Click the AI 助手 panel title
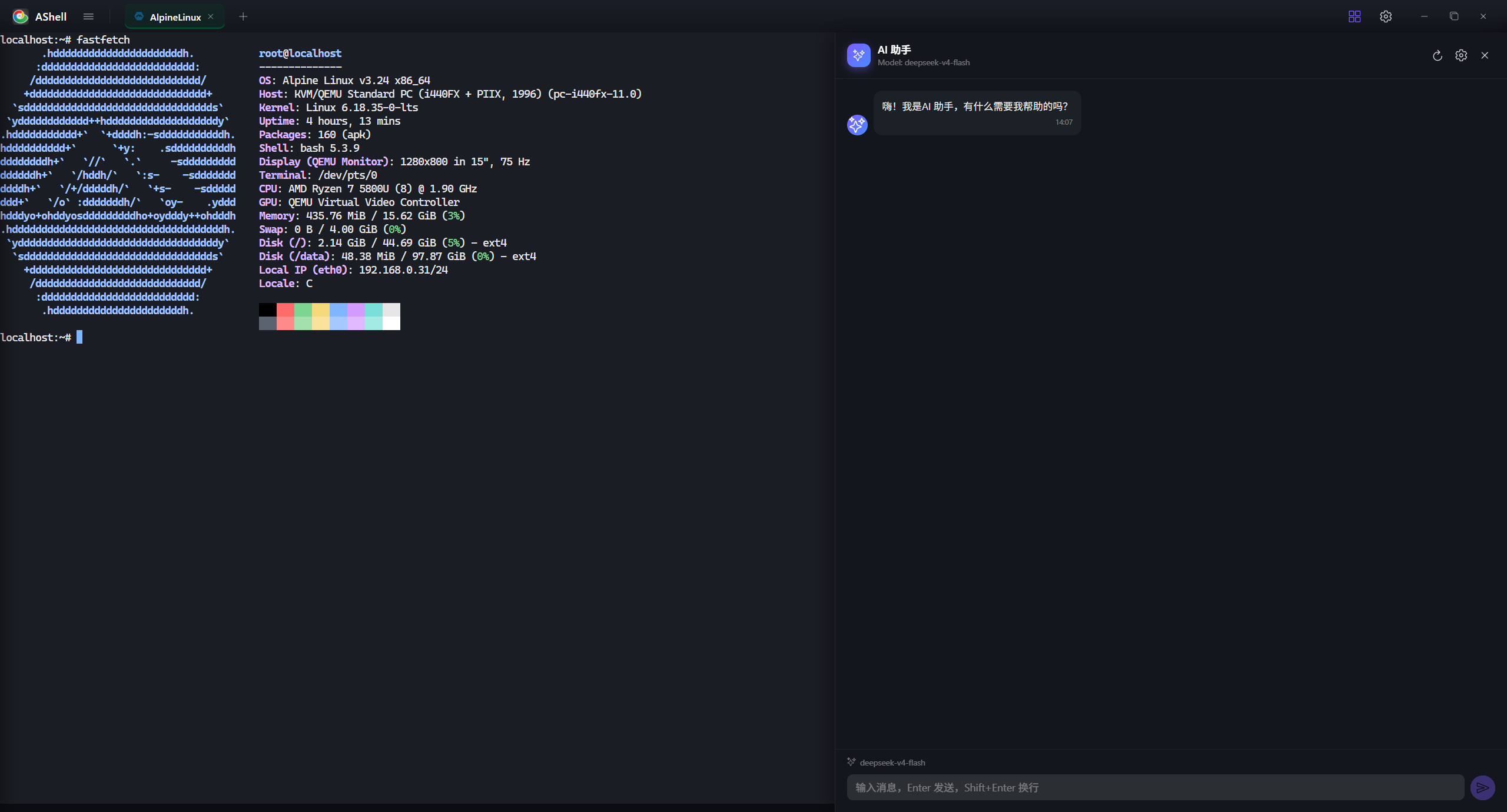This screenshot has height=812, width=1507. click(x=894, y=50)
